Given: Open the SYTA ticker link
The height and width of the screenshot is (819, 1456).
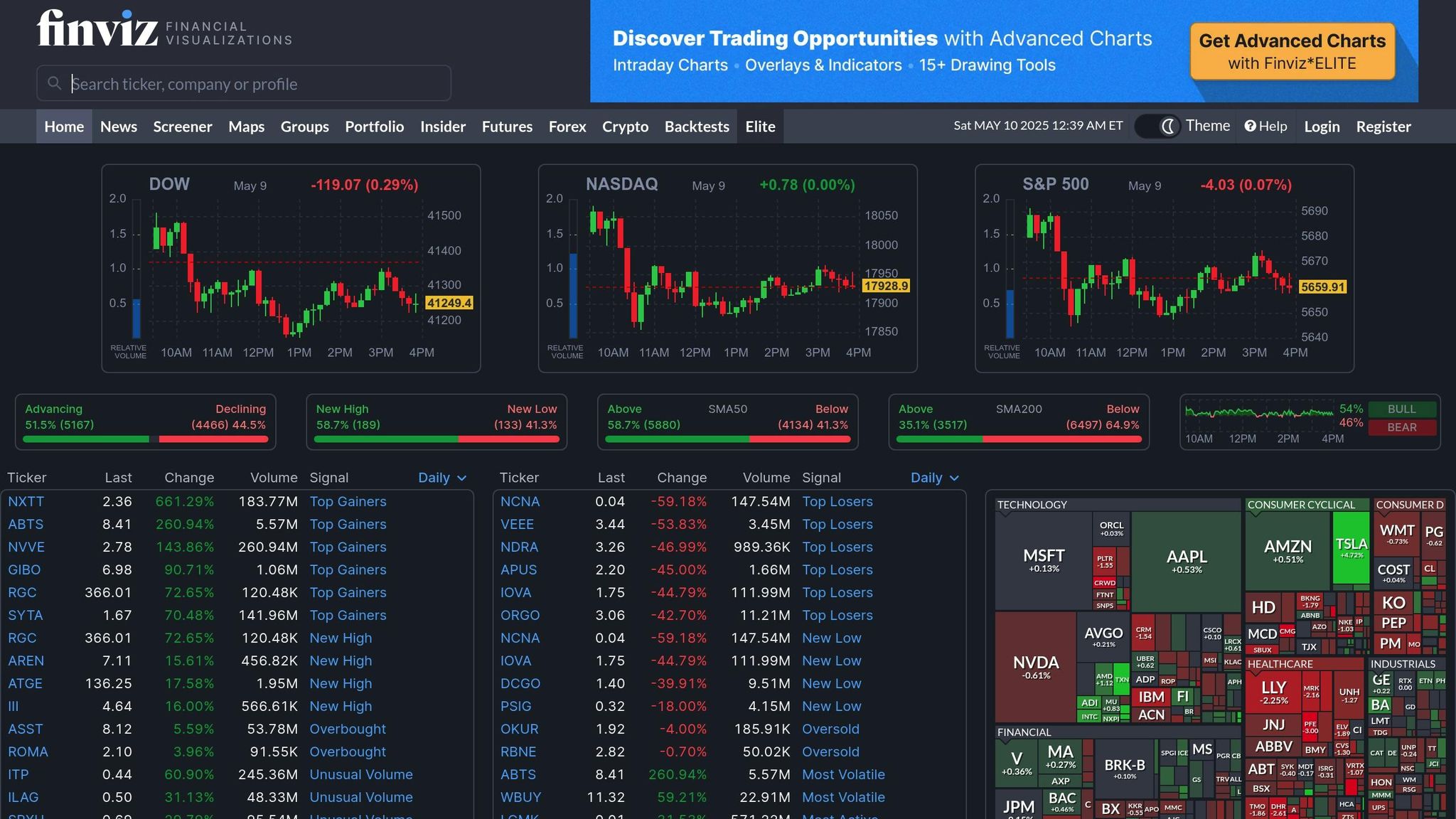Looking at the screenshot, I should point(26,615).
